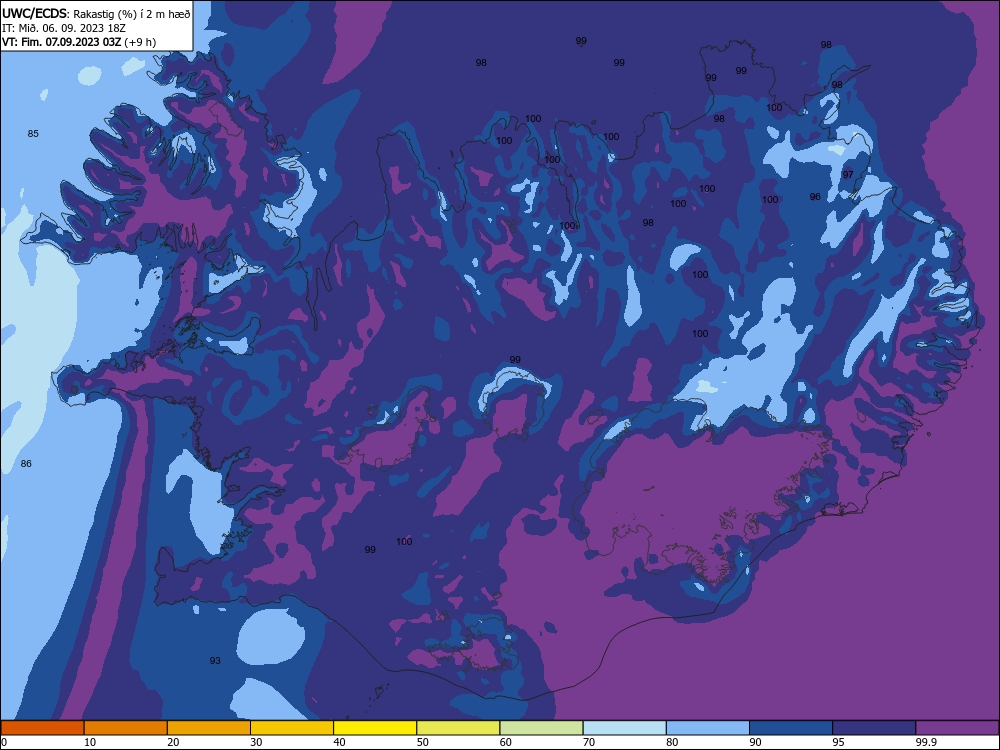Select the medium blue 90–95 legend swatch
The width and height of the screenshot is (1000, 750).
tap(791, 728)
